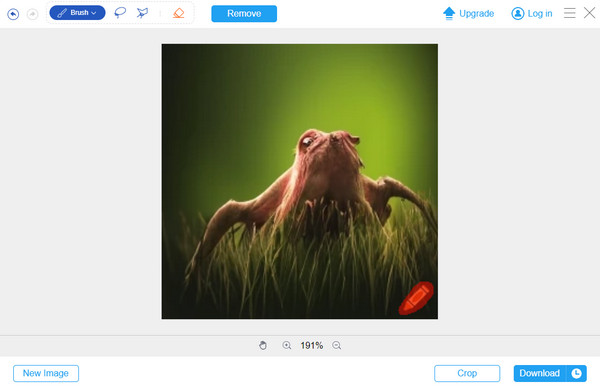Click the New Image button
This screenshot has height=389, width=600.
pyautogui.click(x=46, y=373)
